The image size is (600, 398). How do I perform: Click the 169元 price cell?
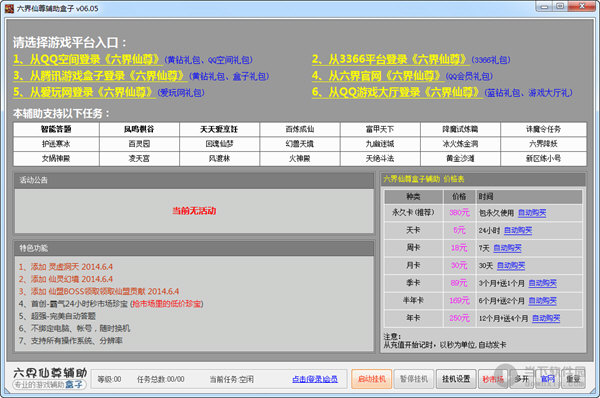459,301
